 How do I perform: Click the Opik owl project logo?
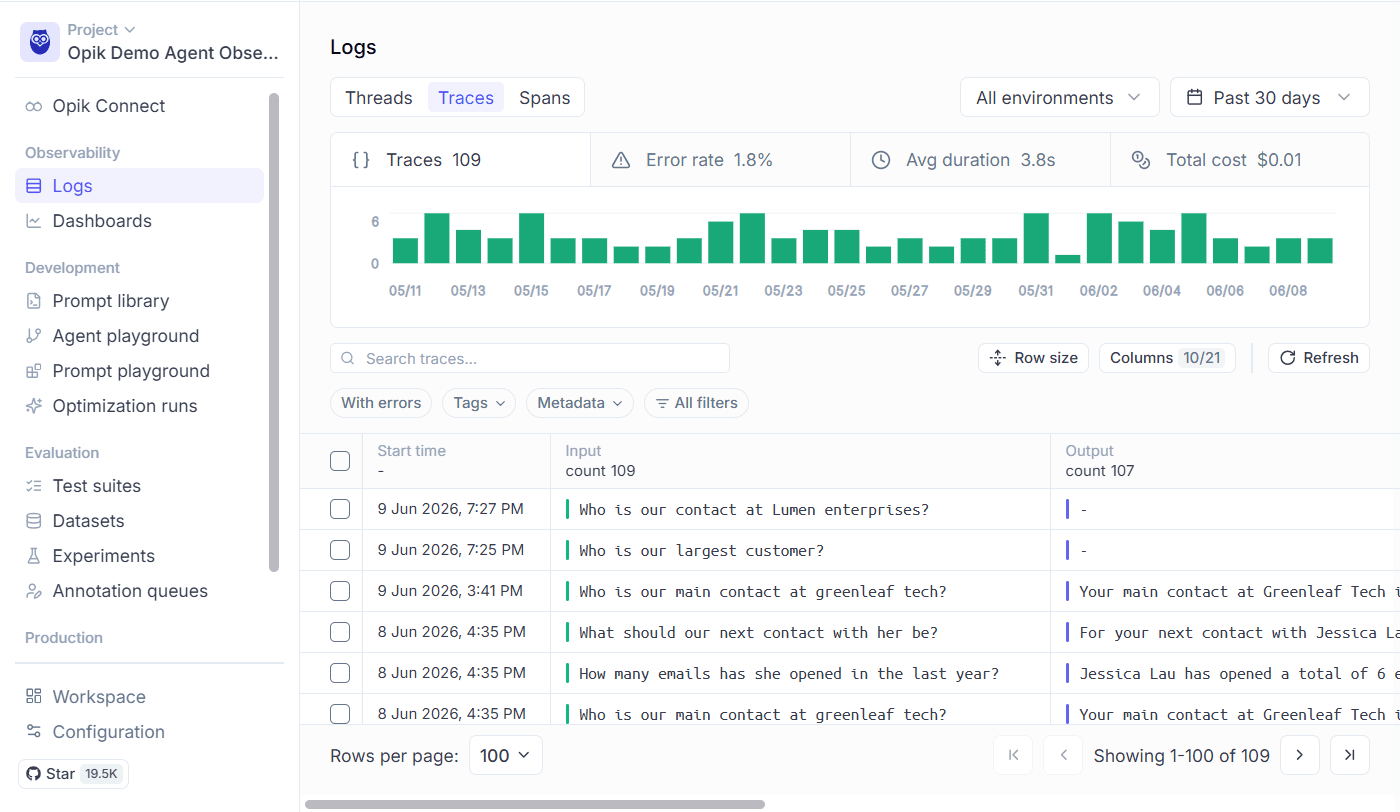pos(40,42)
